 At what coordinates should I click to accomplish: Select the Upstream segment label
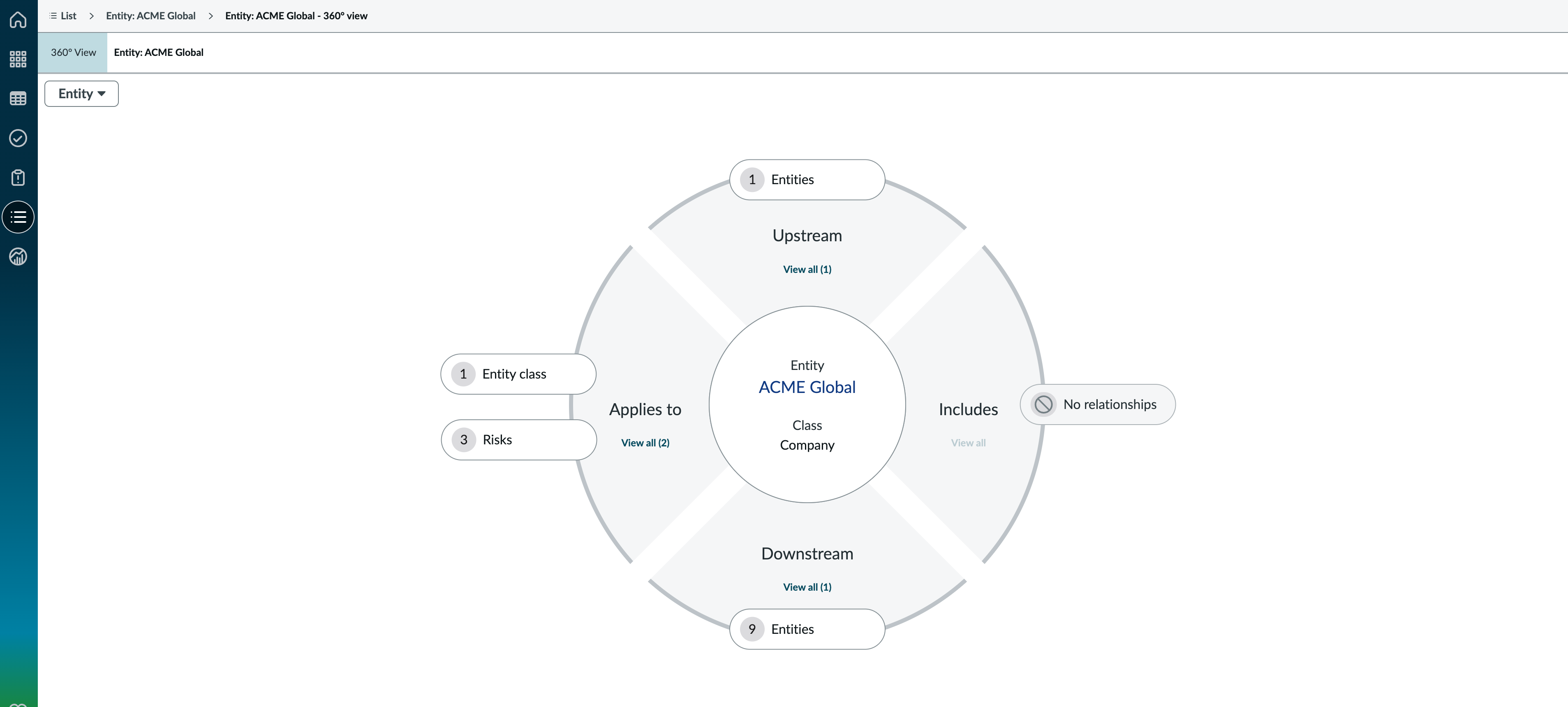[807, 236]
